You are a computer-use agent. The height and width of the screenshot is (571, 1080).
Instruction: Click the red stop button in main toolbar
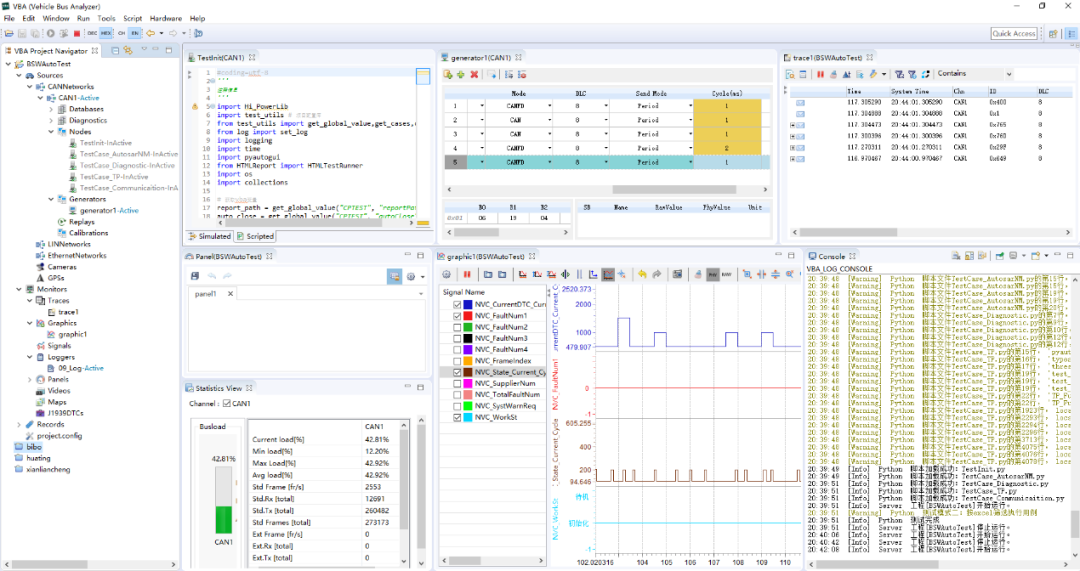tap(76, 33)
